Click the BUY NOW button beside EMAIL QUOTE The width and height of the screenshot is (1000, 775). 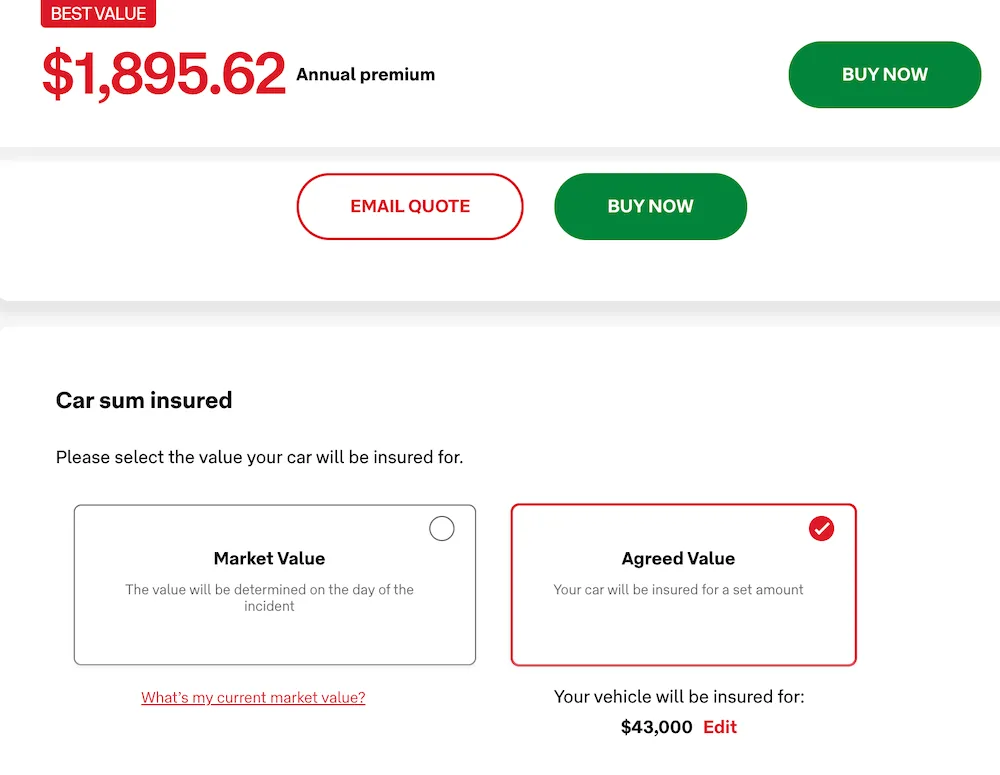(650, 207)
